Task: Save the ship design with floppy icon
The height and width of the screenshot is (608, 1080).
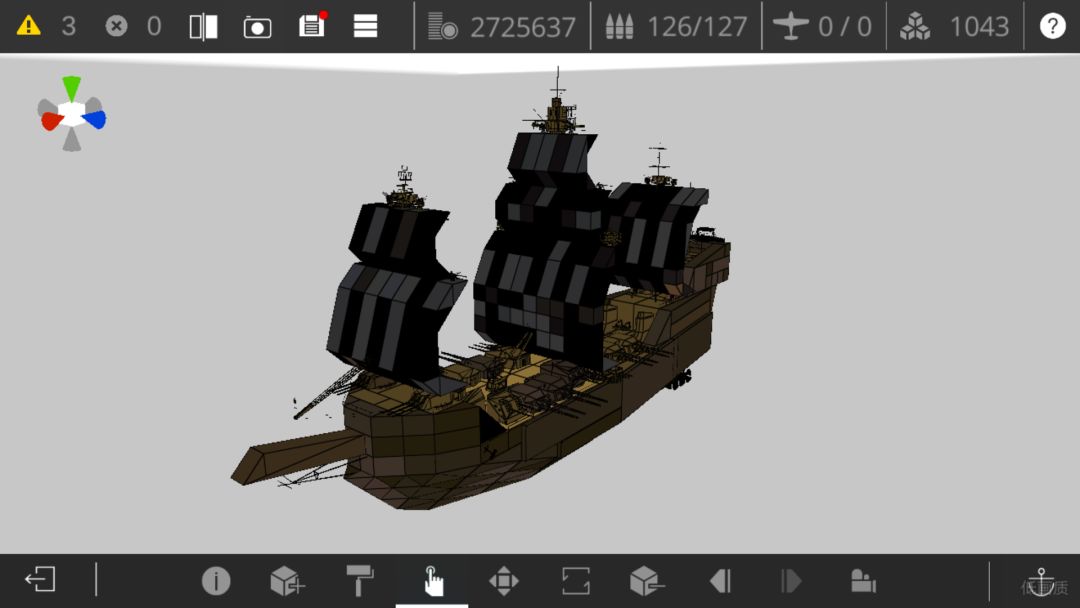Action: point(312,25)
